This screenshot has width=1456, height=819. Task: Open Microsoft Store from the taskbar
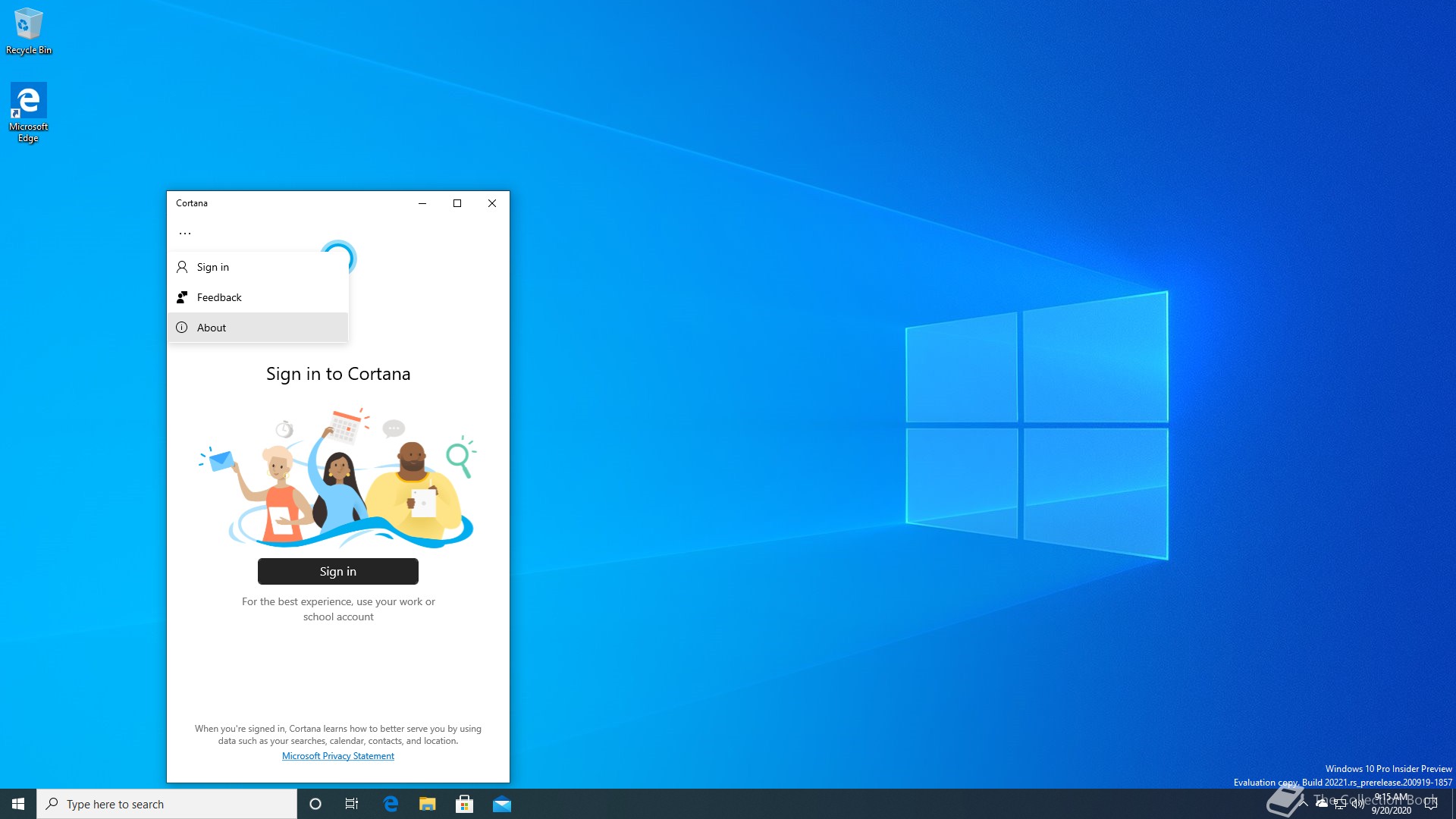click(x=465, y=804)
